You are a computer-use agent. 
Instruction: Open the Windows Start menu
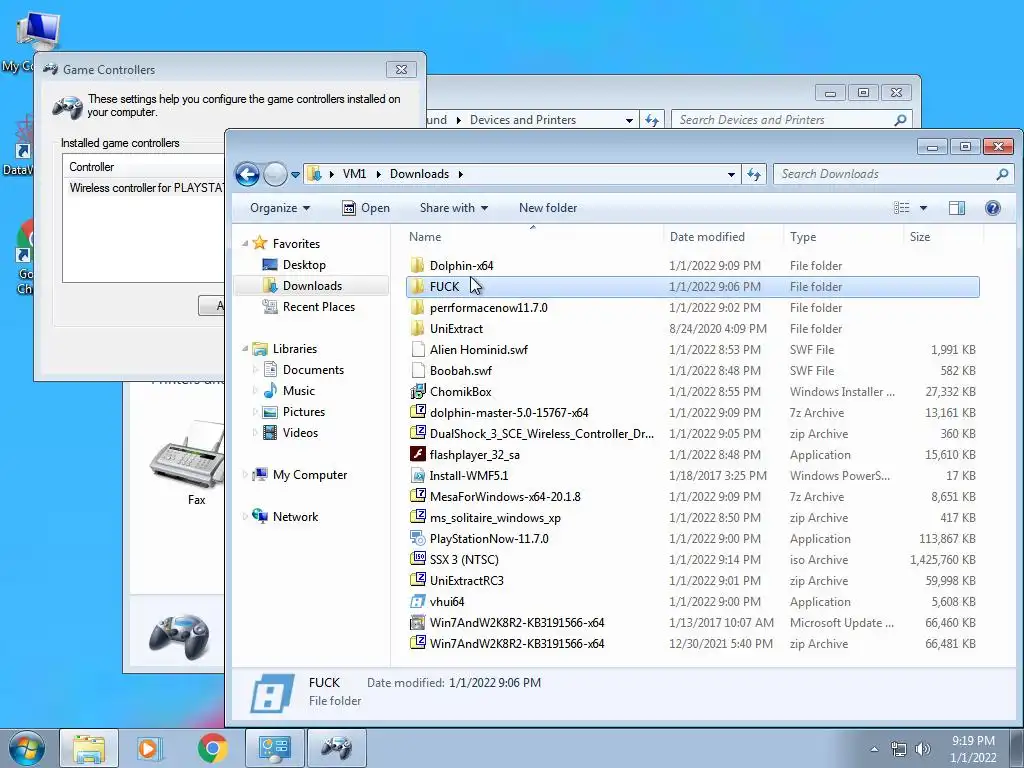tap(27, 748)
